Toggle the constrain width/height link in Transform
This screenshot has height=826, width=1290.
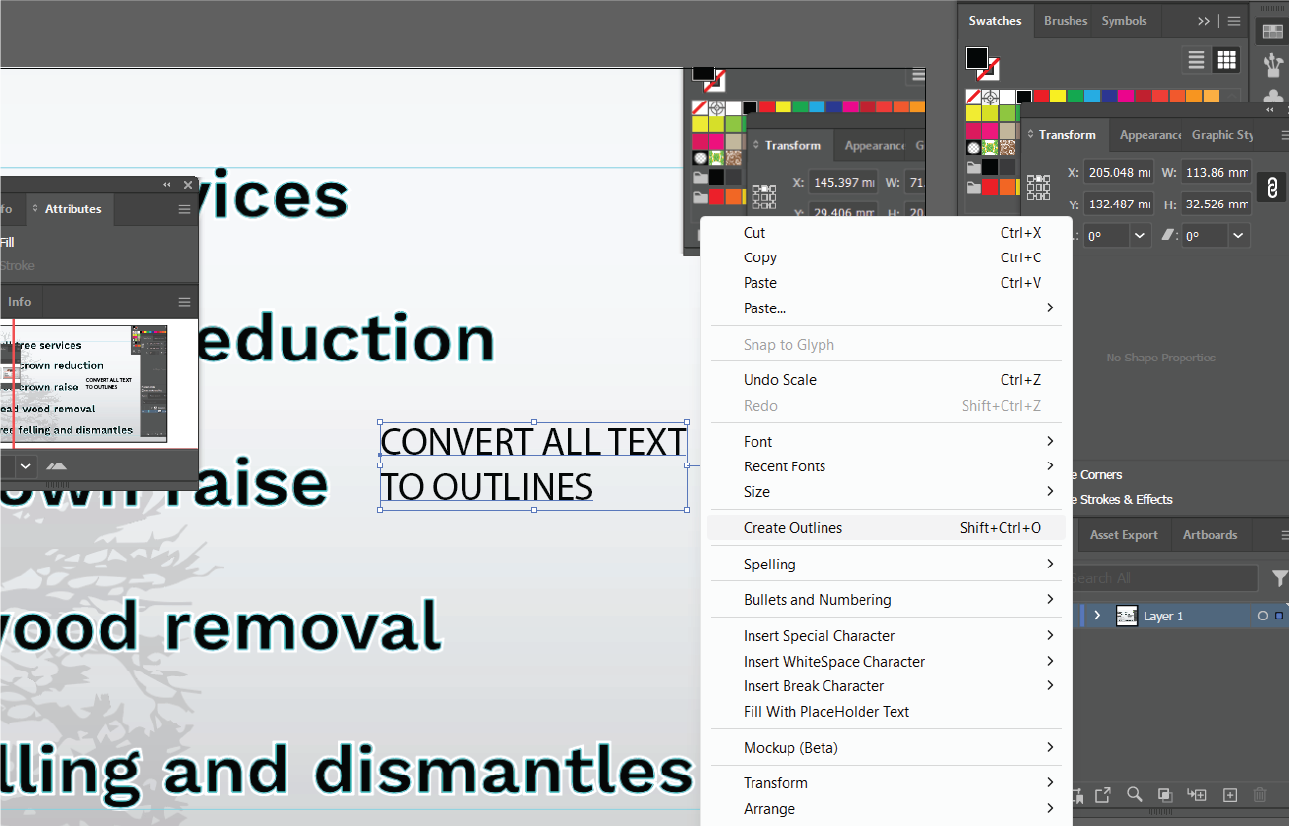(x=1271, y=187)
